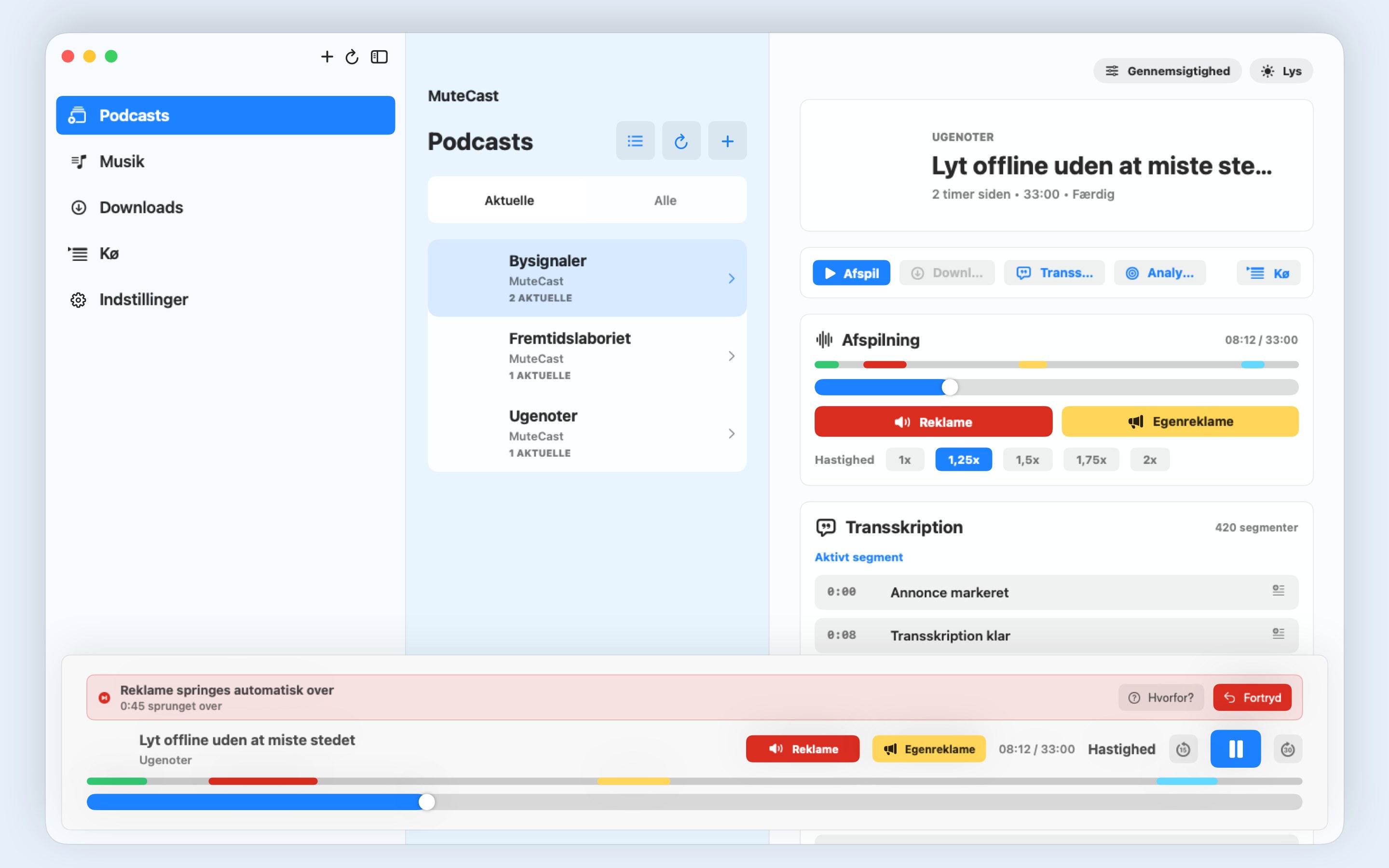1389x868 pixels.
Task: Expand the Fremtidslaboriet podcast chevron
Action: point(731,356)
